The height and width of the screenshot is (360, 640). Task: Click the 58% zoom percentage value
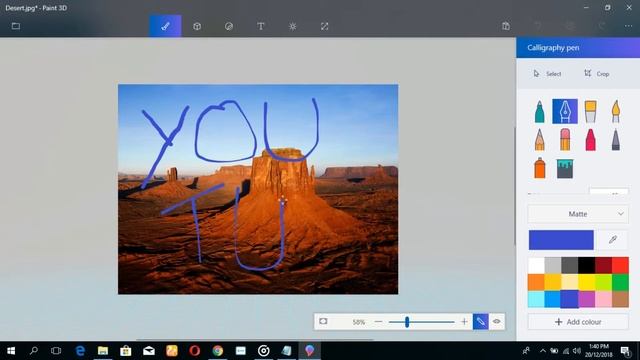(x=358, y=322)
